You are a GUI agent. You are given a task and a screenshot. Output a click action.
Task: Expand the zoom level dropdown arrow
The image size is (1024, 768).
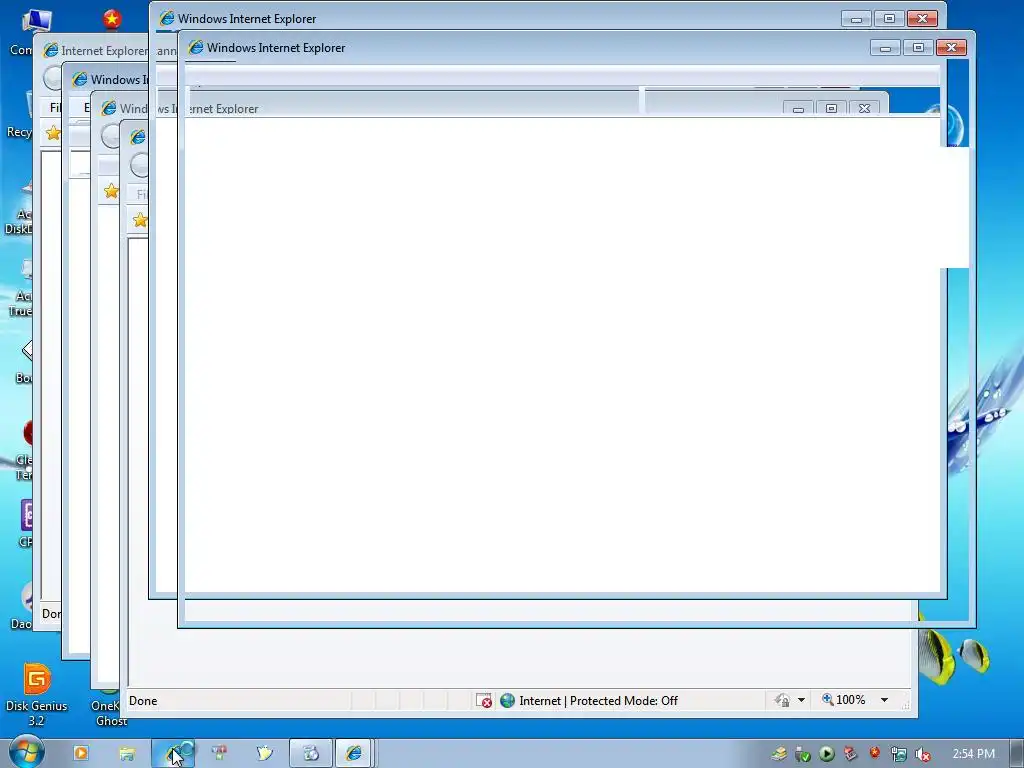884,700
